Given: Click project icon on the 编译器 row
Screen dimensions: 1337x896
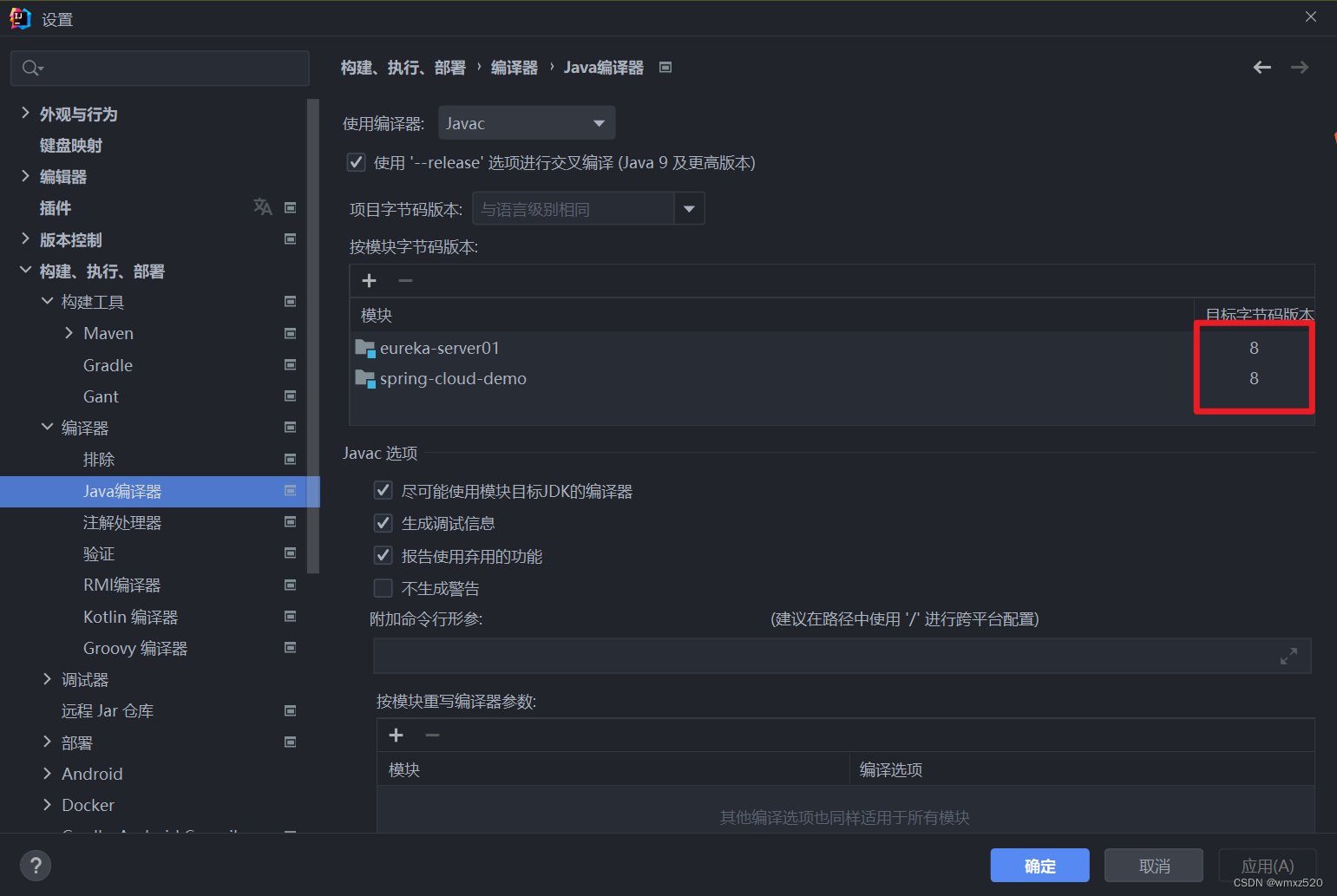Looking at the screenshot, I should point(291,427).
